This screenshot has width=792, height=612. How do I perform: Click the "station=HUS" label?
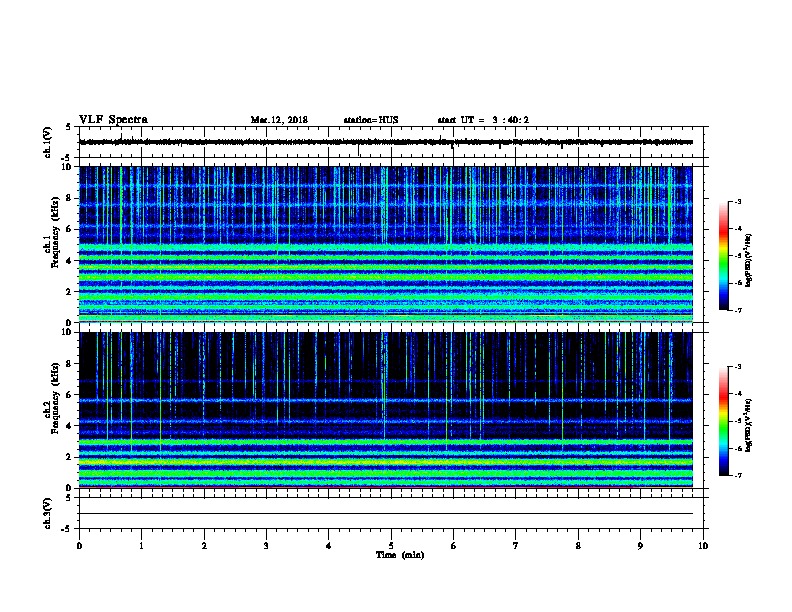pyautogui.click(x=371, y=120)
